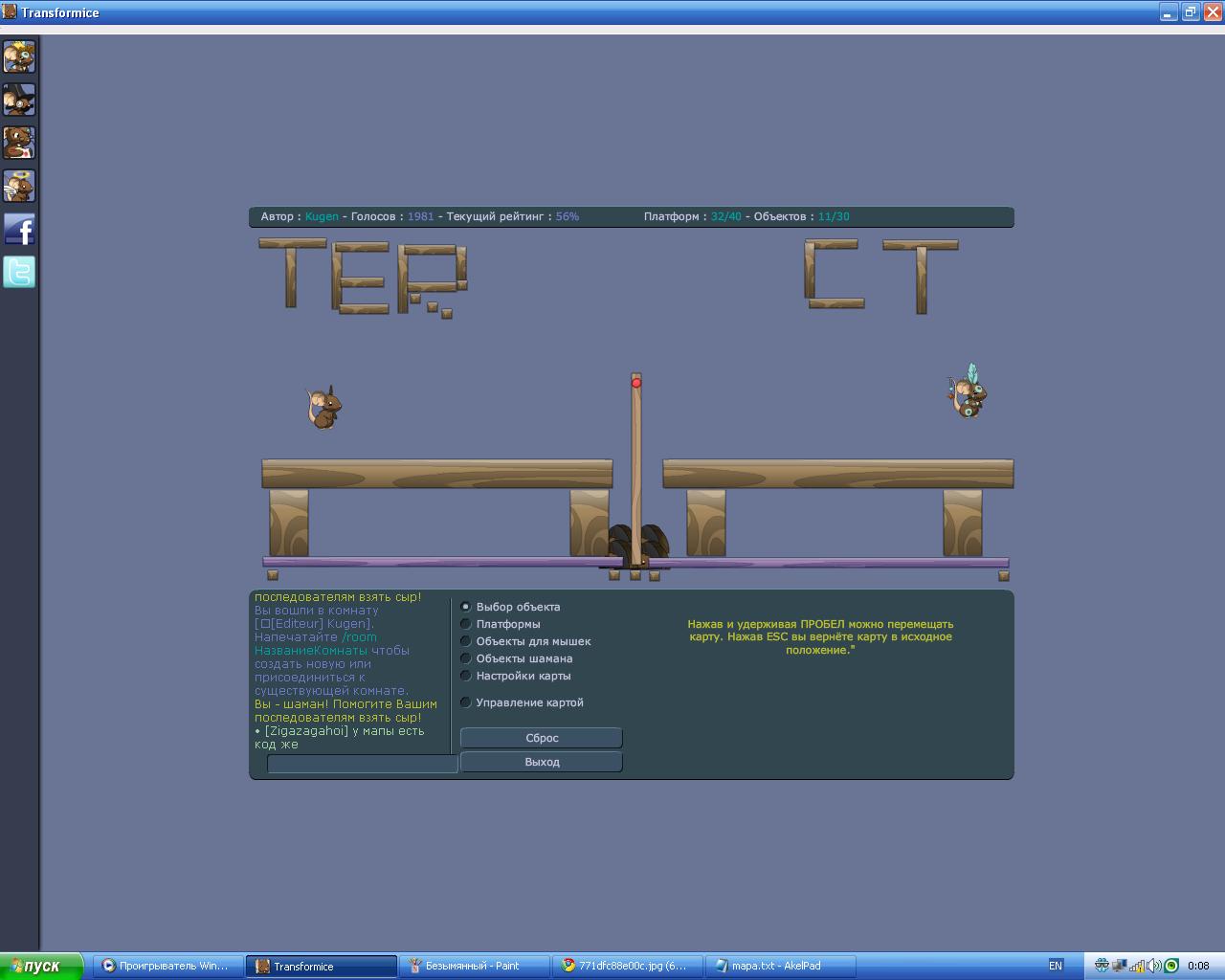Switch to 'Безымянный - Paint' taskbar window
This screenshot has height=980, width=1225.
click(x=475, y=966)
